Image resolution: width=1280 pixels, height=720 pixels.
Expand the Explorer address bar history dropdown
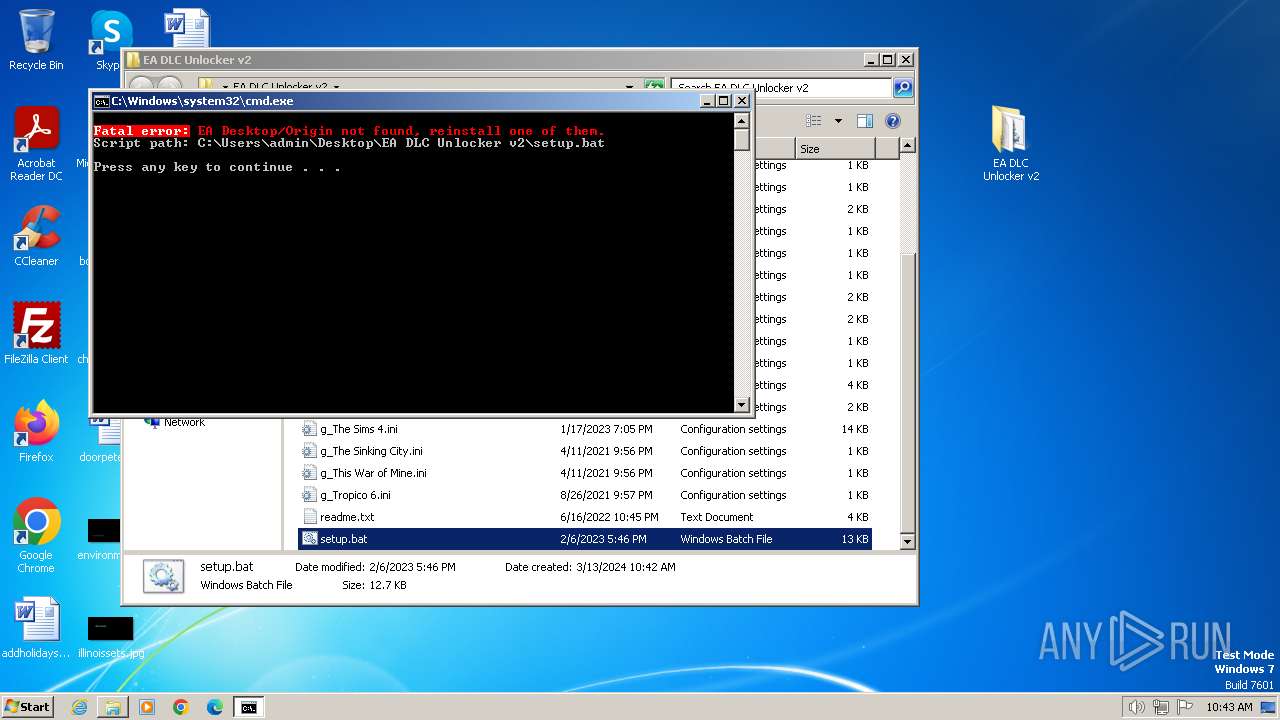click(x=629, y=88)
